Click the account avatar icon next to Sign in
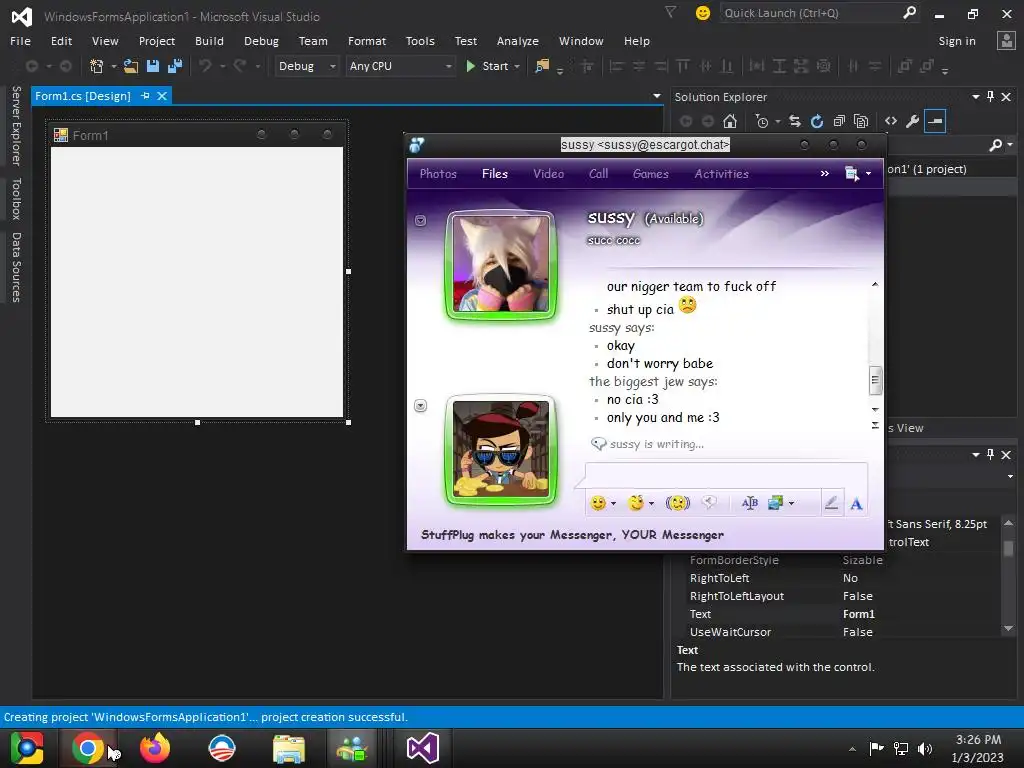The width and height of the screenshot is (1024, 768). [x=1006, y=40]
